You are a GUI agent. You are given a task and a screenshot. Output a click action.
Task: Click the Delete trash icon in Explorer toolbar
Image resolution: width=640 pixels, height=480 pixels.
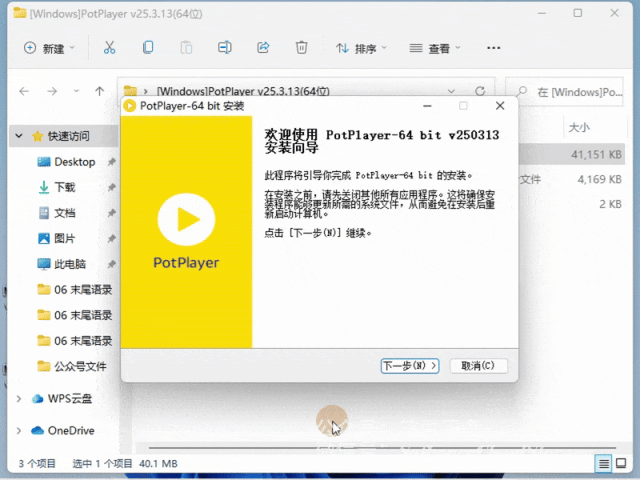pyautogui.click(x=301, y=48)
